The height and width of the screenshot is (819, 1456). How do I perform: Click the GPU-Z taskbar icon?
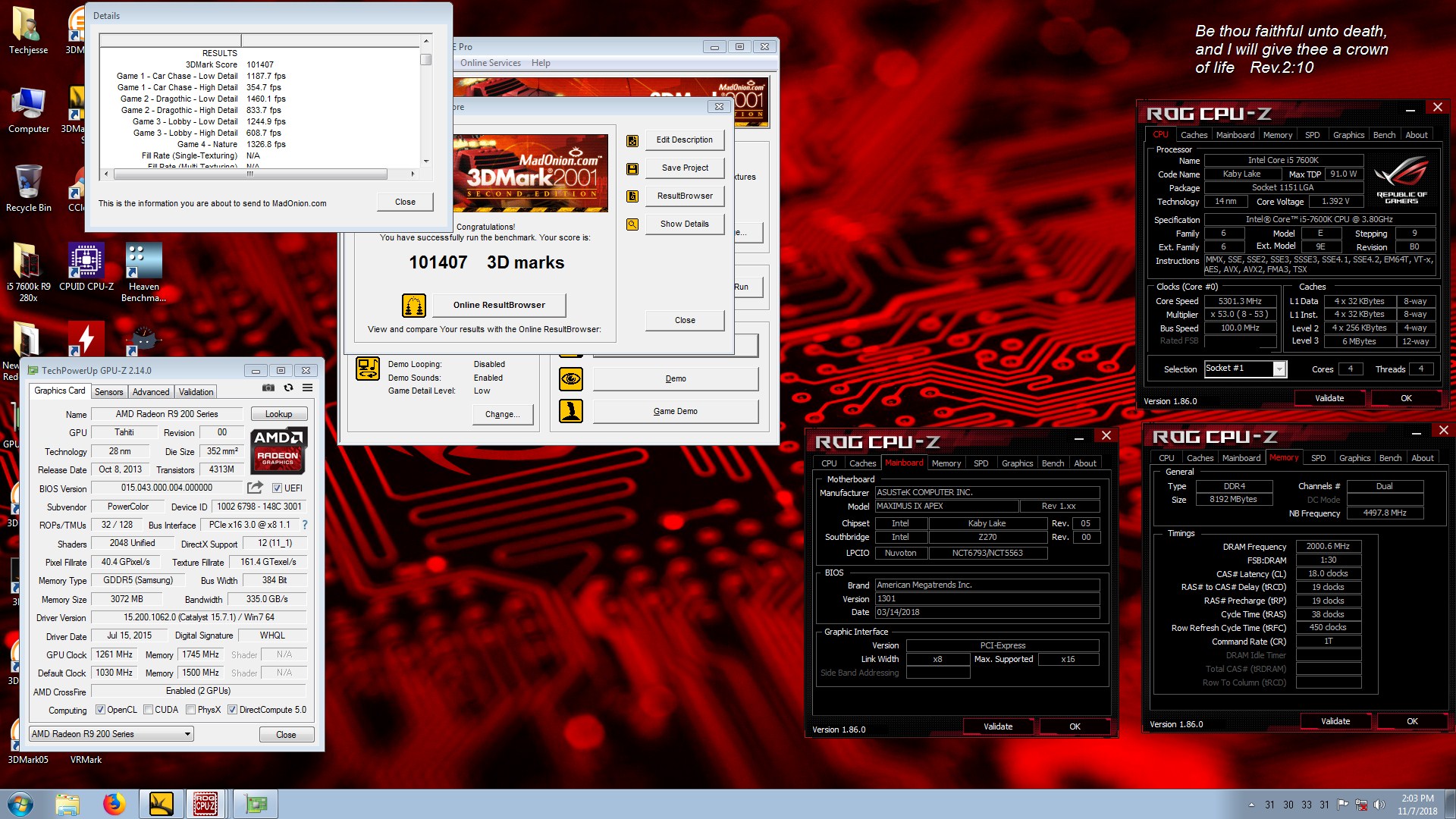[256, 804]
